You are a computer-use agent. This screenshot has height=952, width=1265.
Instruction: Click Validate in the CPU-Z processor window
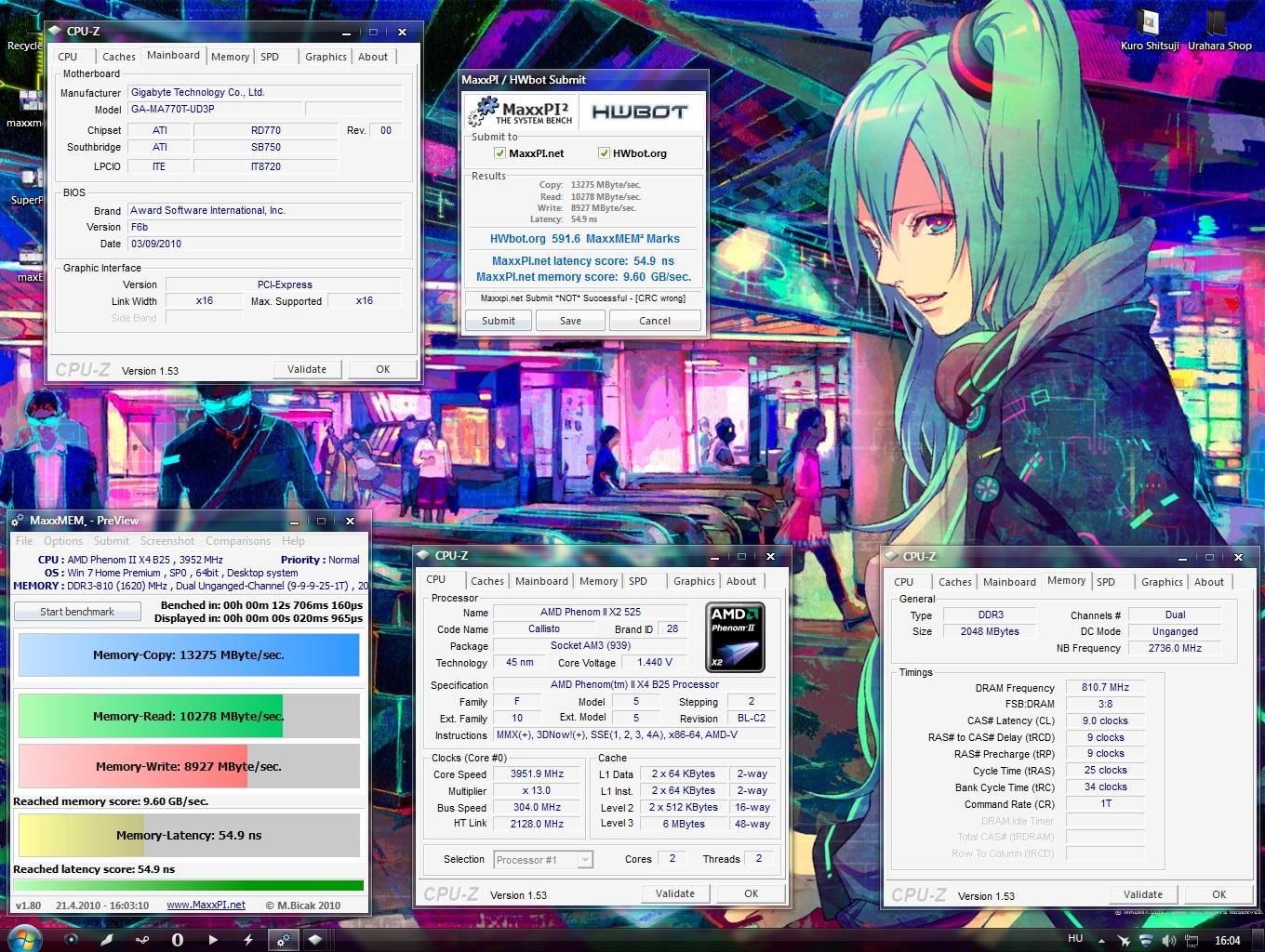click(x=675, y=893)
